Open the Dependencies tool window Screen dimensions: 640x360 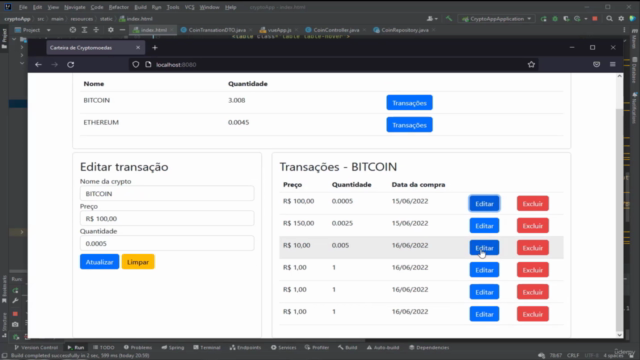coord(429,347)
